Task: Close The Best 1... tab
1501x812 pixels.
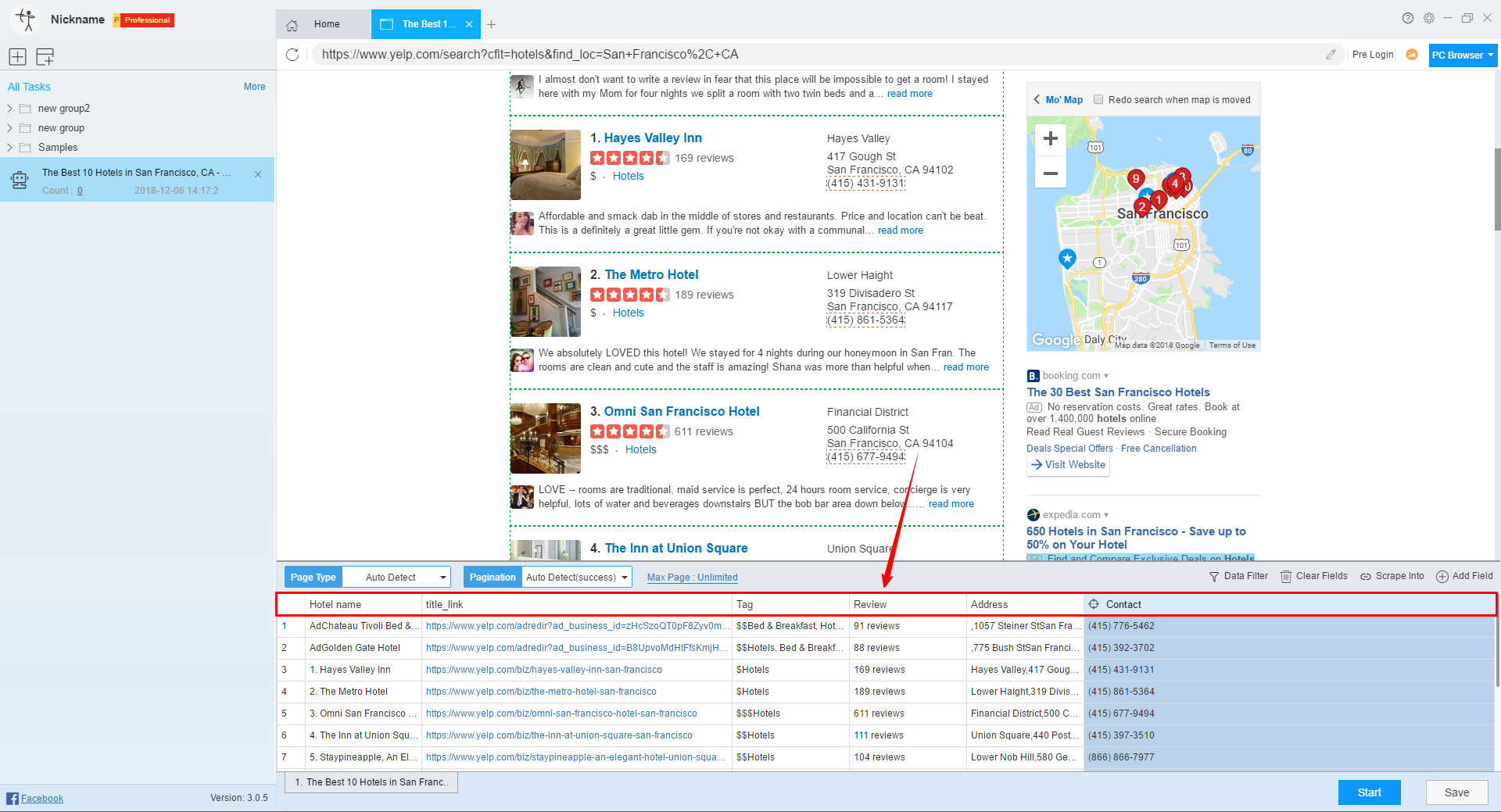Action: [469, 24]
